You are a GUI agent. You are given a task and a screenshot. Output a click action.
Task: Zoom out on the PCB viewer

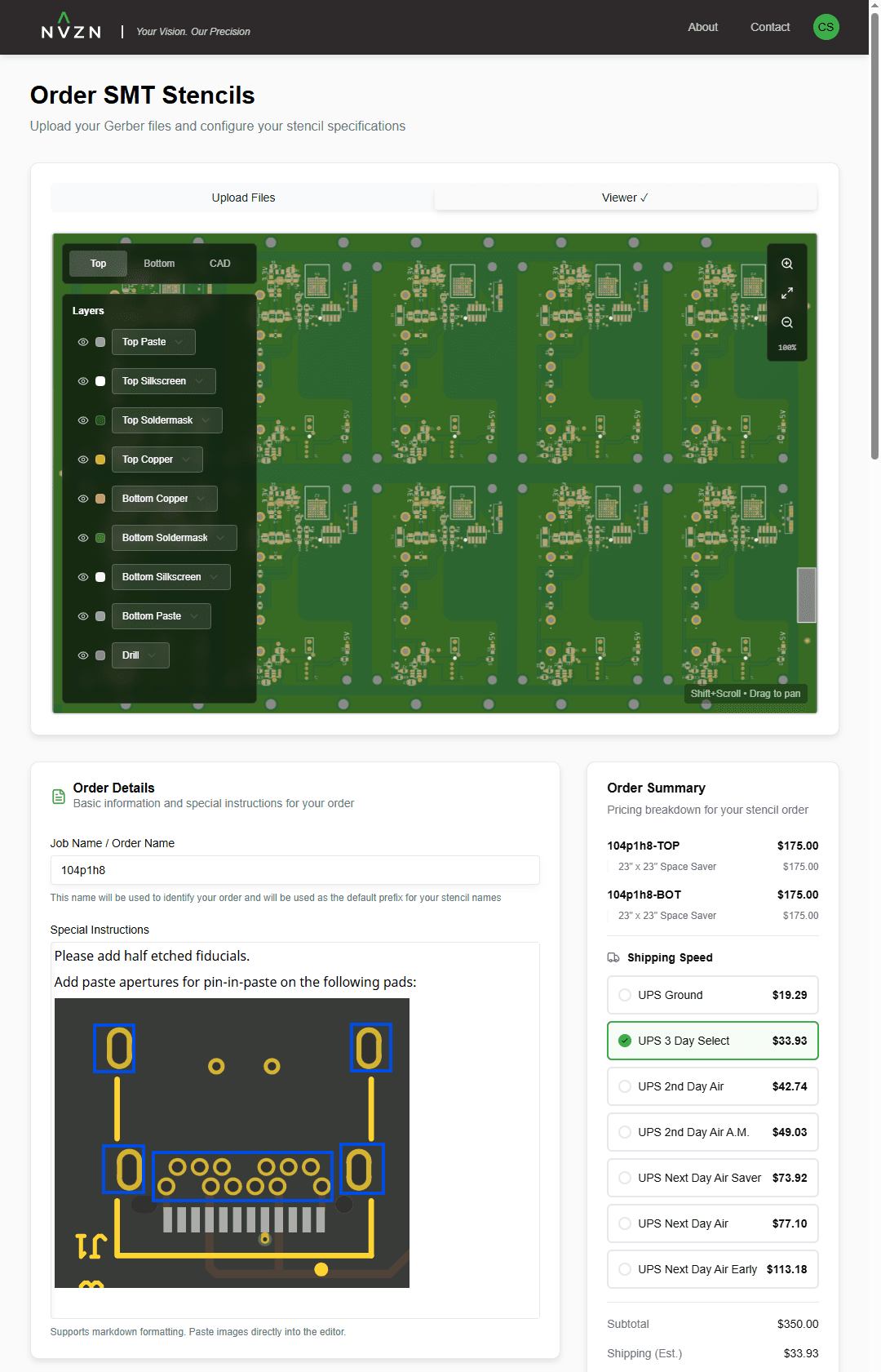point(787,322)
